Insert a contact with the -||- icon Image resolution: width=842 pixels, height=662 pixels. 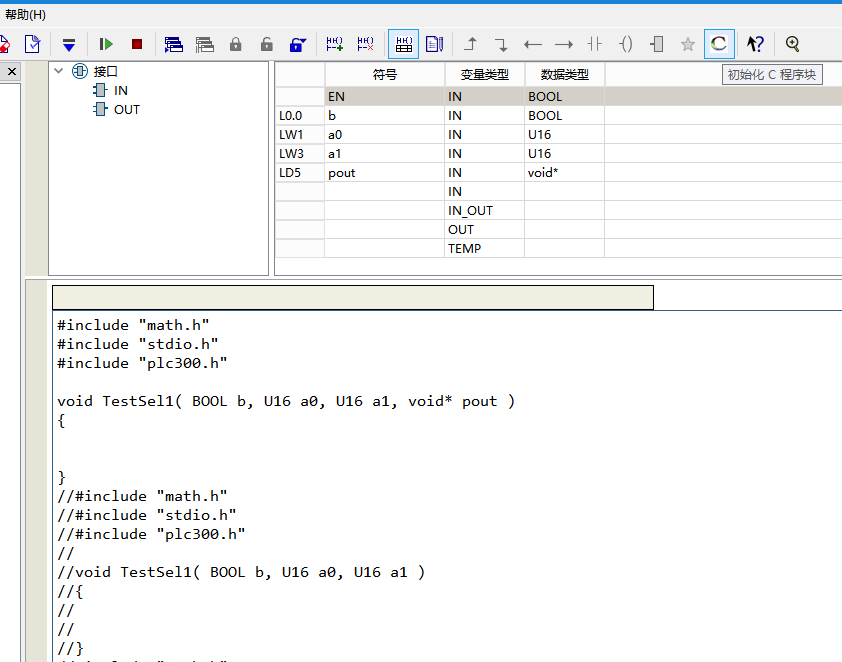pyautogui.click(x=594, y=44)
